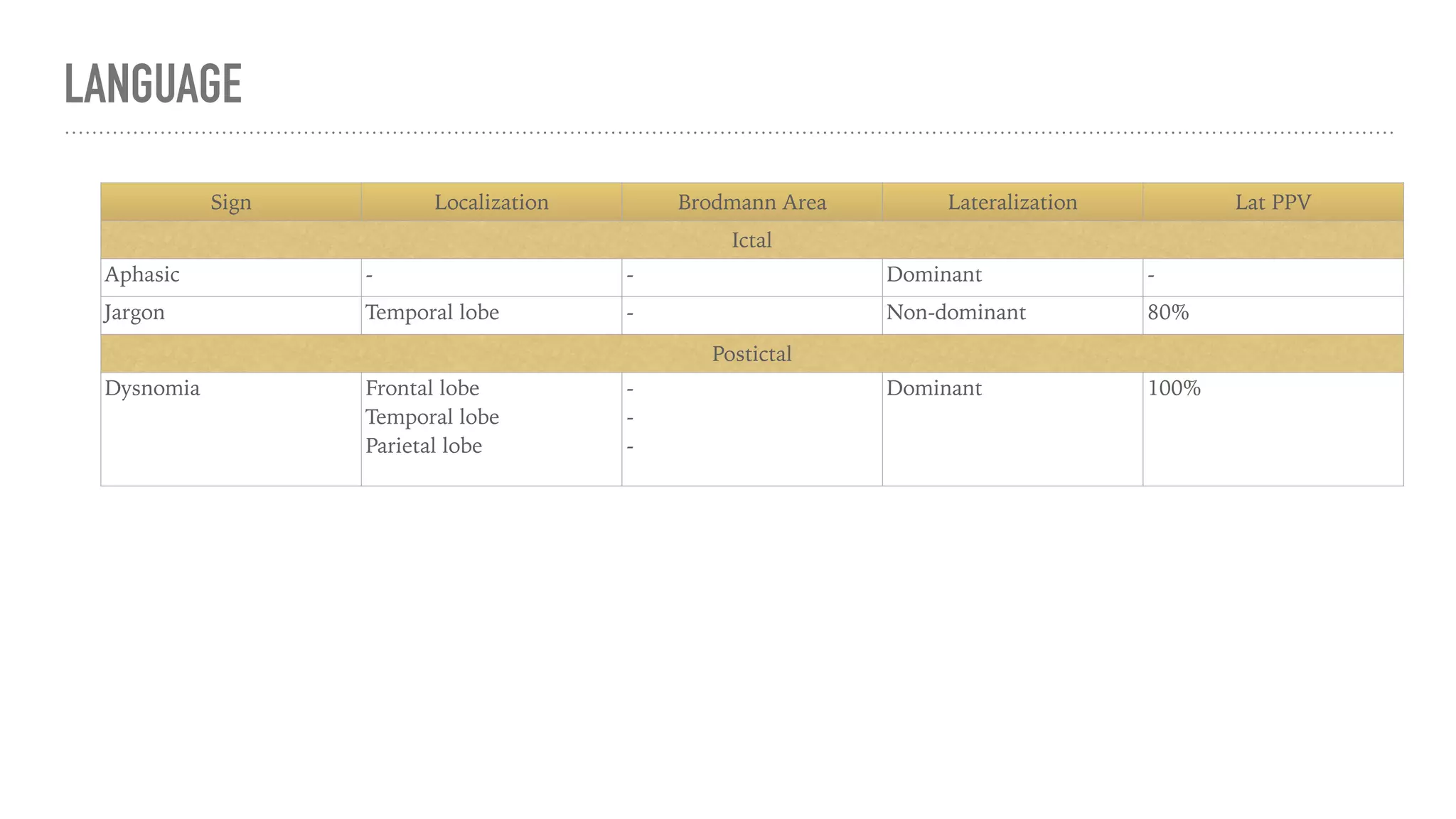Select the Sign column header
This screenshot has width=1456, height=819.
coord(231,203)
